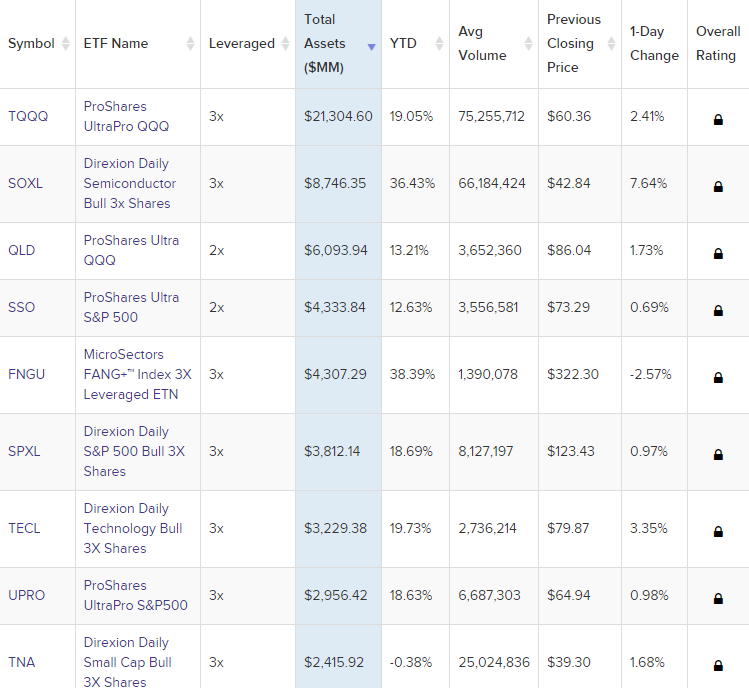Click lock icon in TECL row

(x=718, y=532)
